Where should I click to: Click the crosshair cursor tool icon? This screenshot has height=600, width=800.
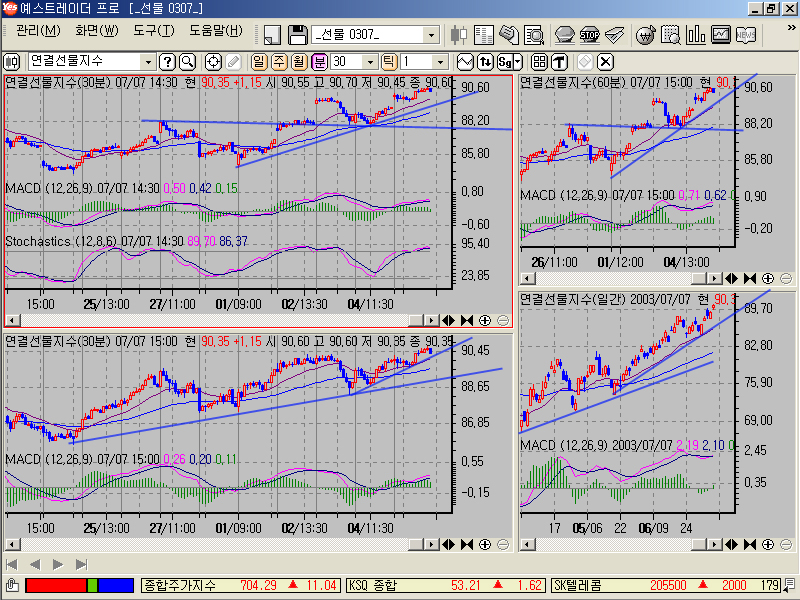click(x=213, y=61)
